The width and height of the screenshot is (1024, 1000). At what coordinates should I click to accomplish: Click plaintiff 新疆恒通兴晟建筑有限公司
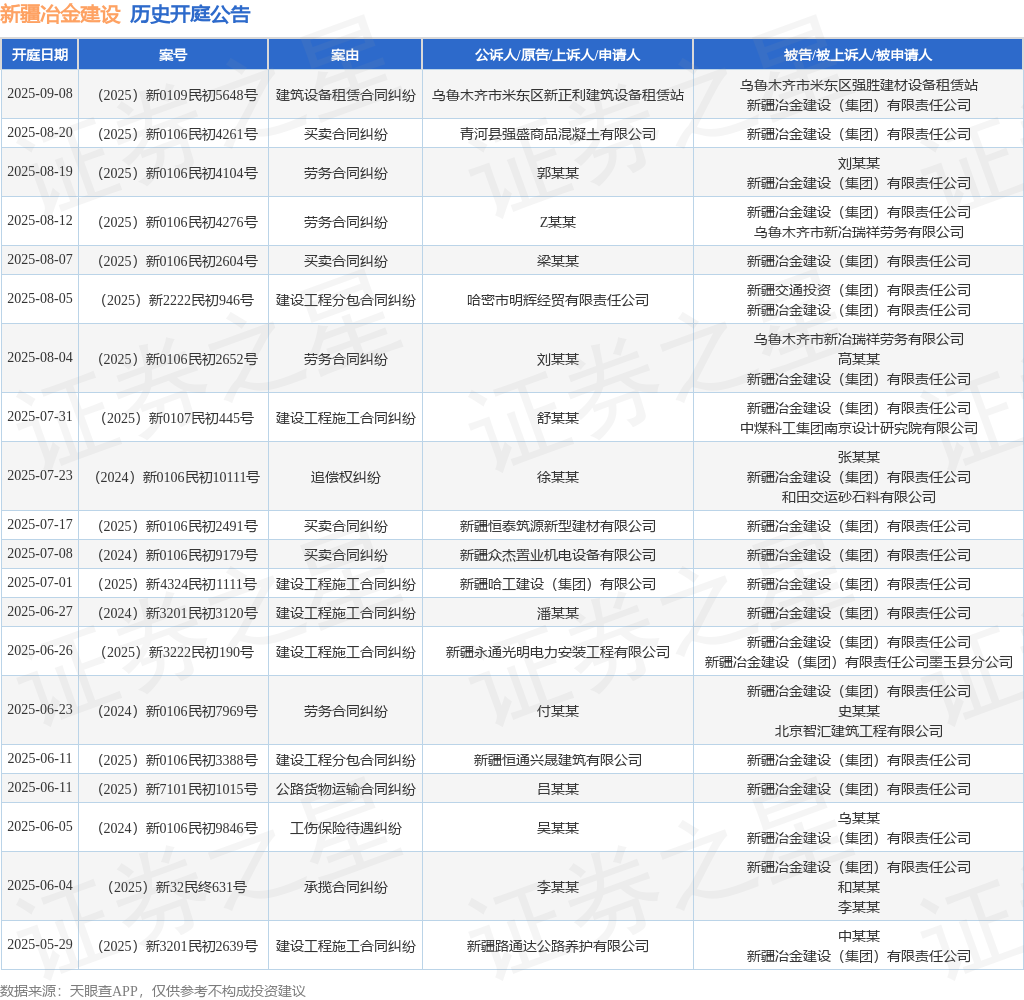pos(558,760)
